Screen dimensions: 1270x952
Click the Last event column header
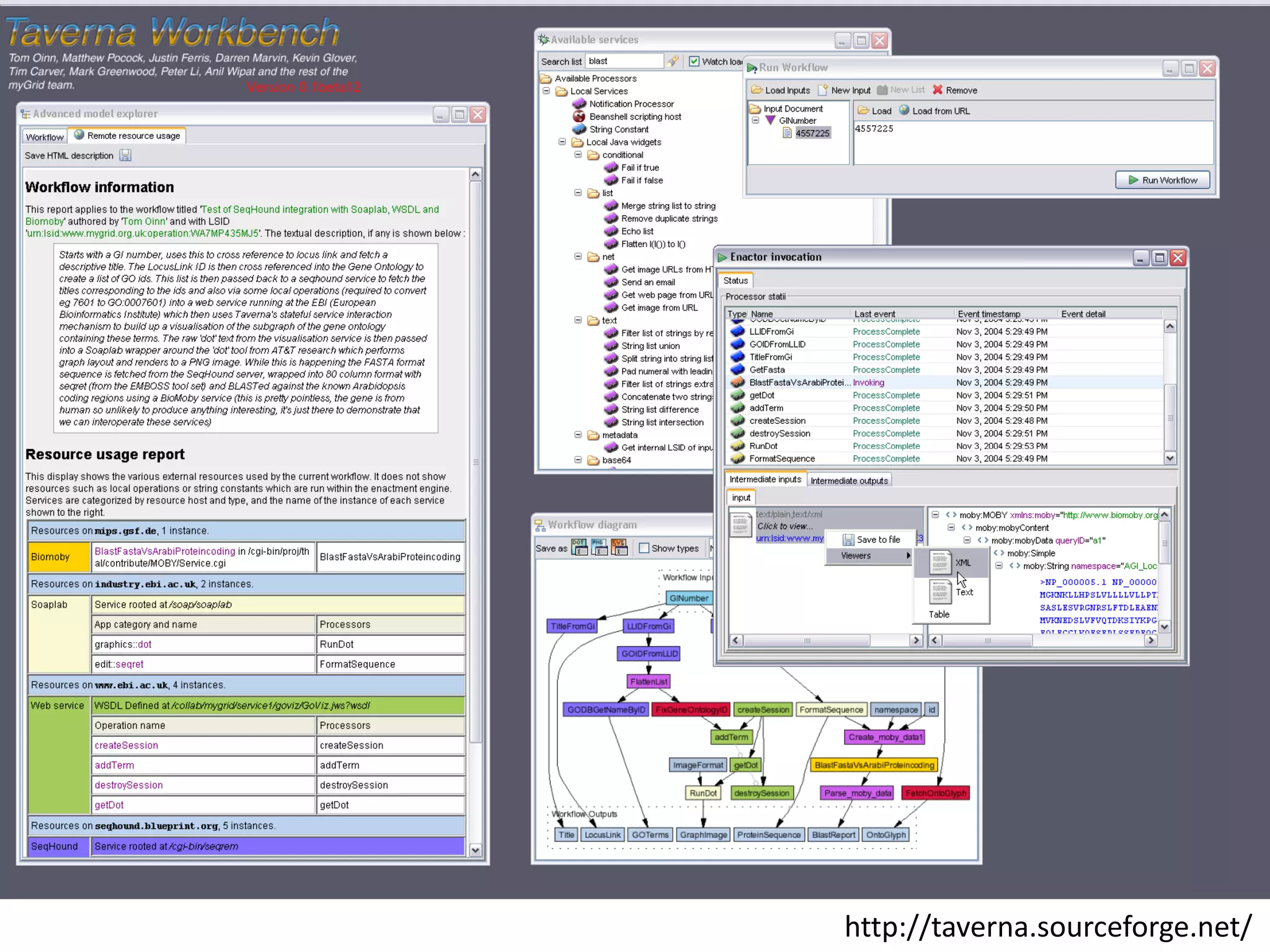(x=902, y=314)
